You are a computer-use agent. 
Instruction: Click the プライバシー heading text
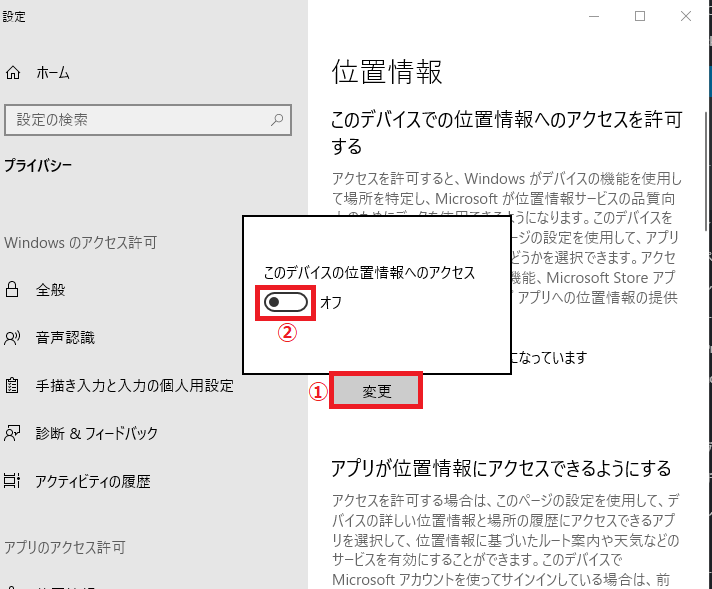tap(38, 165)
